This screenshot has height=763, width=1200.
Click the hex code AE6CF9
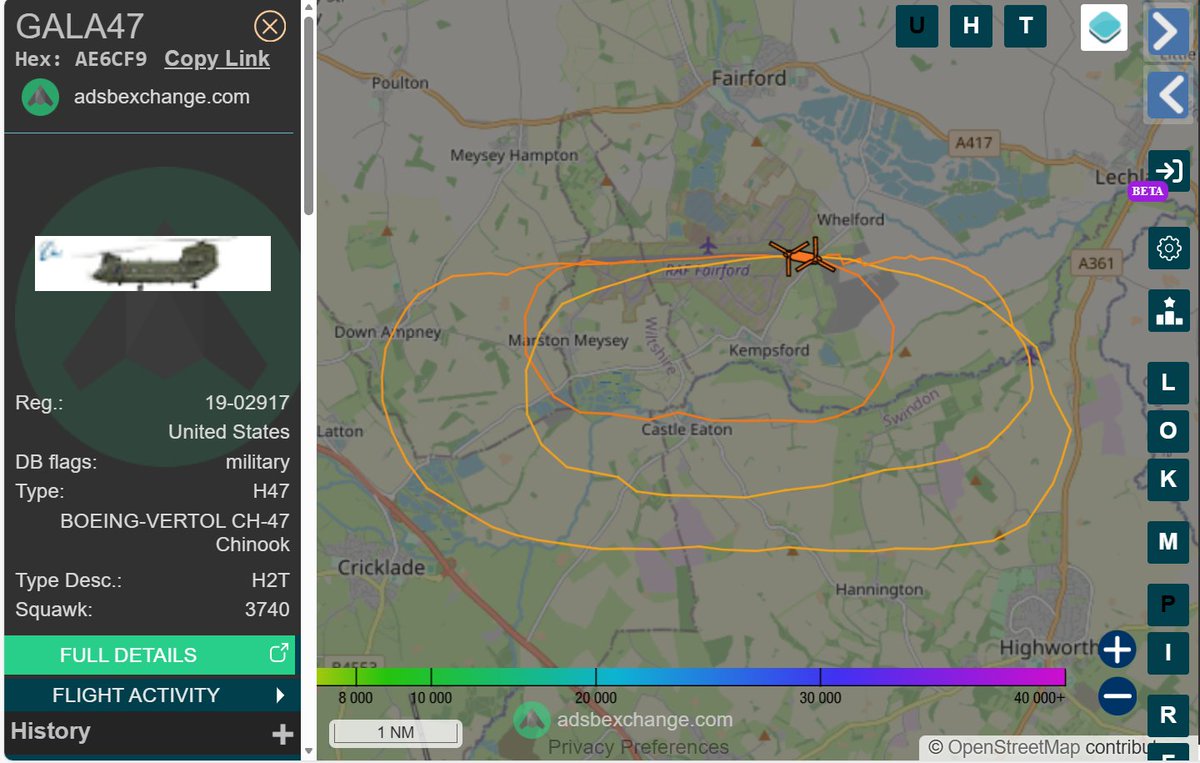pos(111,59)
